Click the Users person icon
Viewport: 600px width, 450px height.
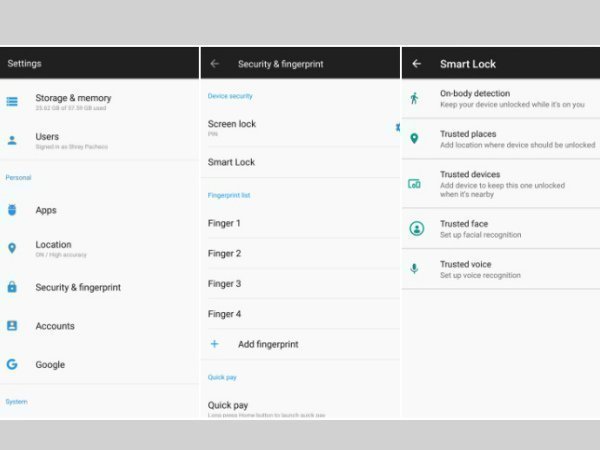(12, 141)
